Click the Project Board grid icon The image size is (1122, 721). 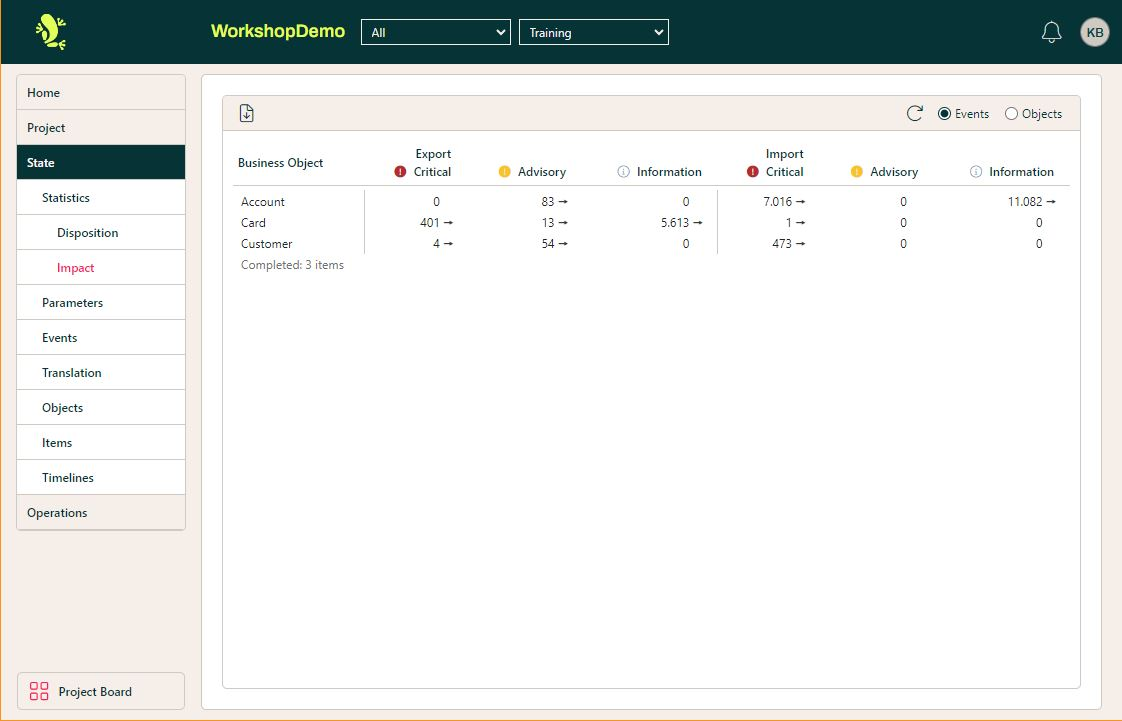click(x=39, y=691)
